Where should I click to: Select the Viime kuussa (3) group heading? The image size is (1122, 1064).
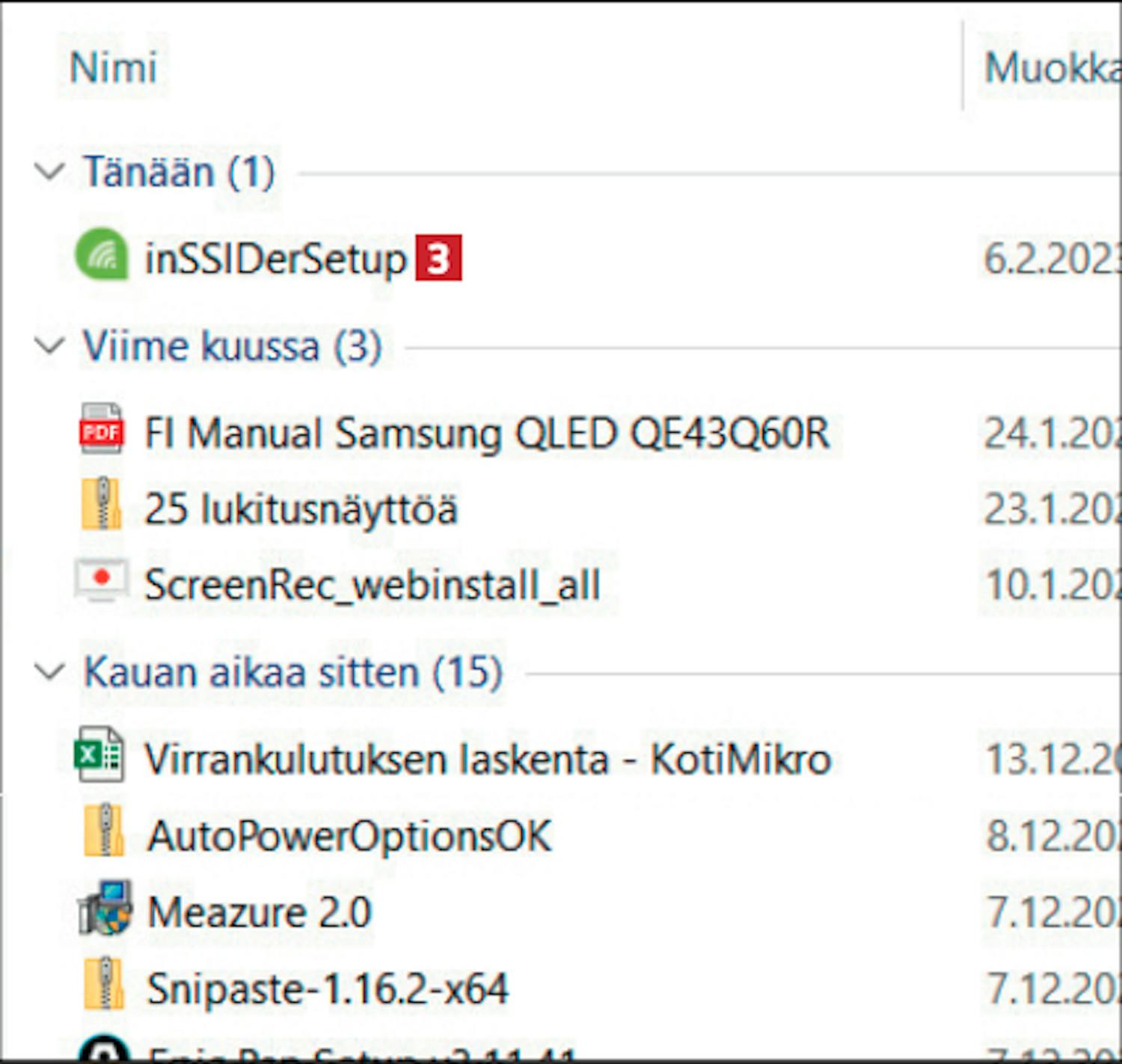(232, 346)
